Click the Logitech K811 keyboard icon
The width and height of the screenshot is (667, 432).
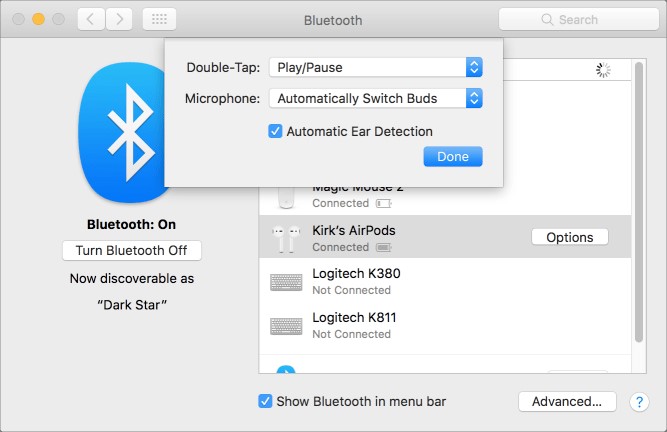[x=286, y=326]
